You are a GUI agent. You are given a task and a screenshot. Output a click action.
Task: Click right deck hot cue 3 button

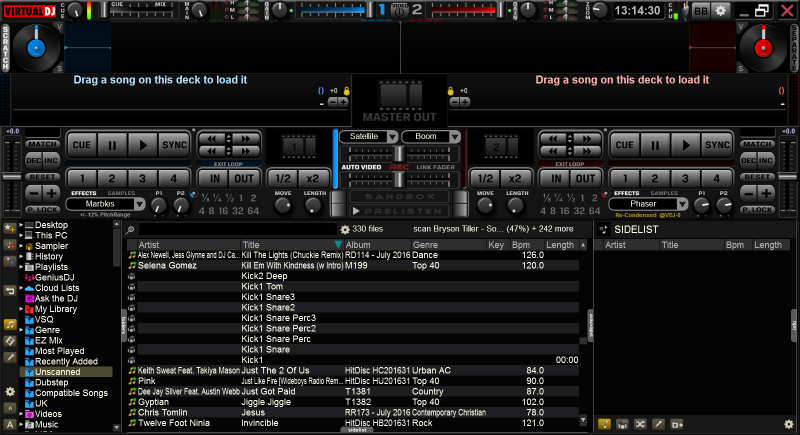click(x=685, y=178)
